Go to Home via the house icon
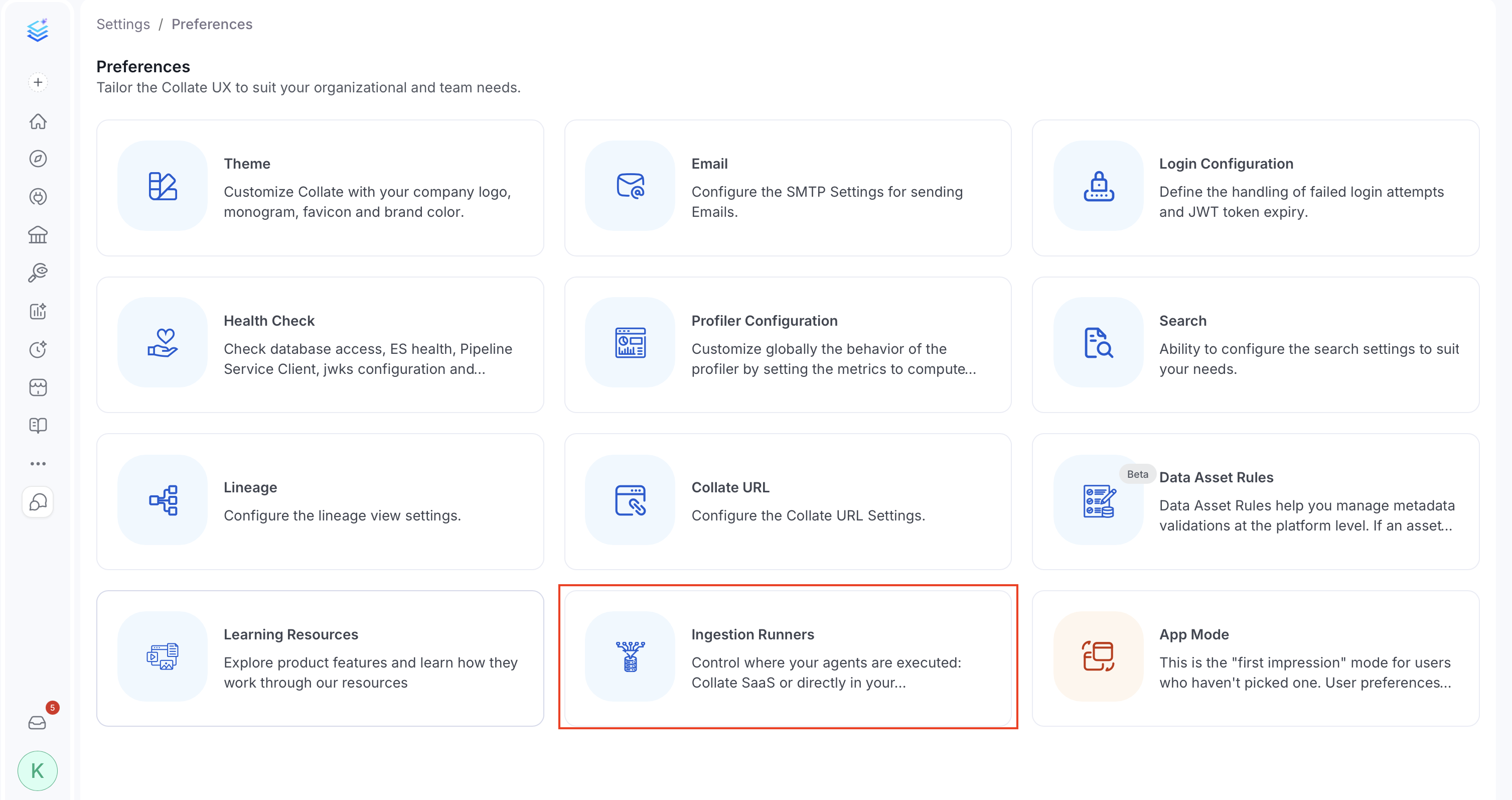The image size is (1512, 800). [38, 121]
